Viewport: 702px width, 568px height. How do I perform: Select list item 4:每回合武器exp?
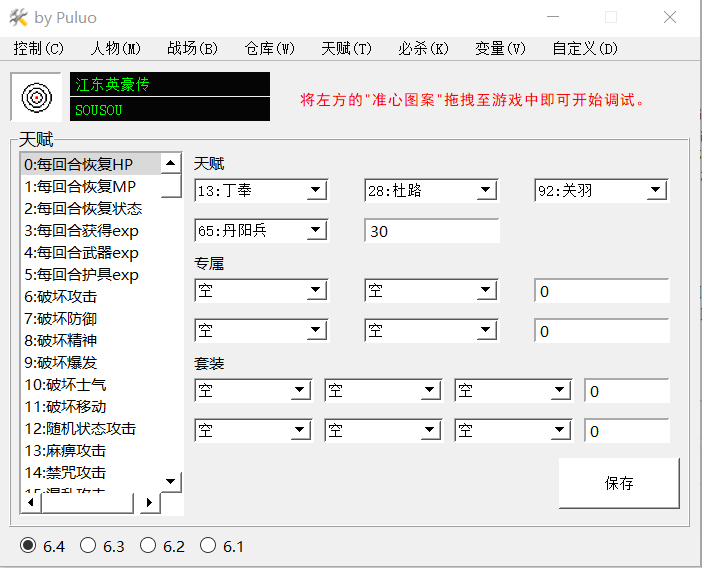[91, 252]
